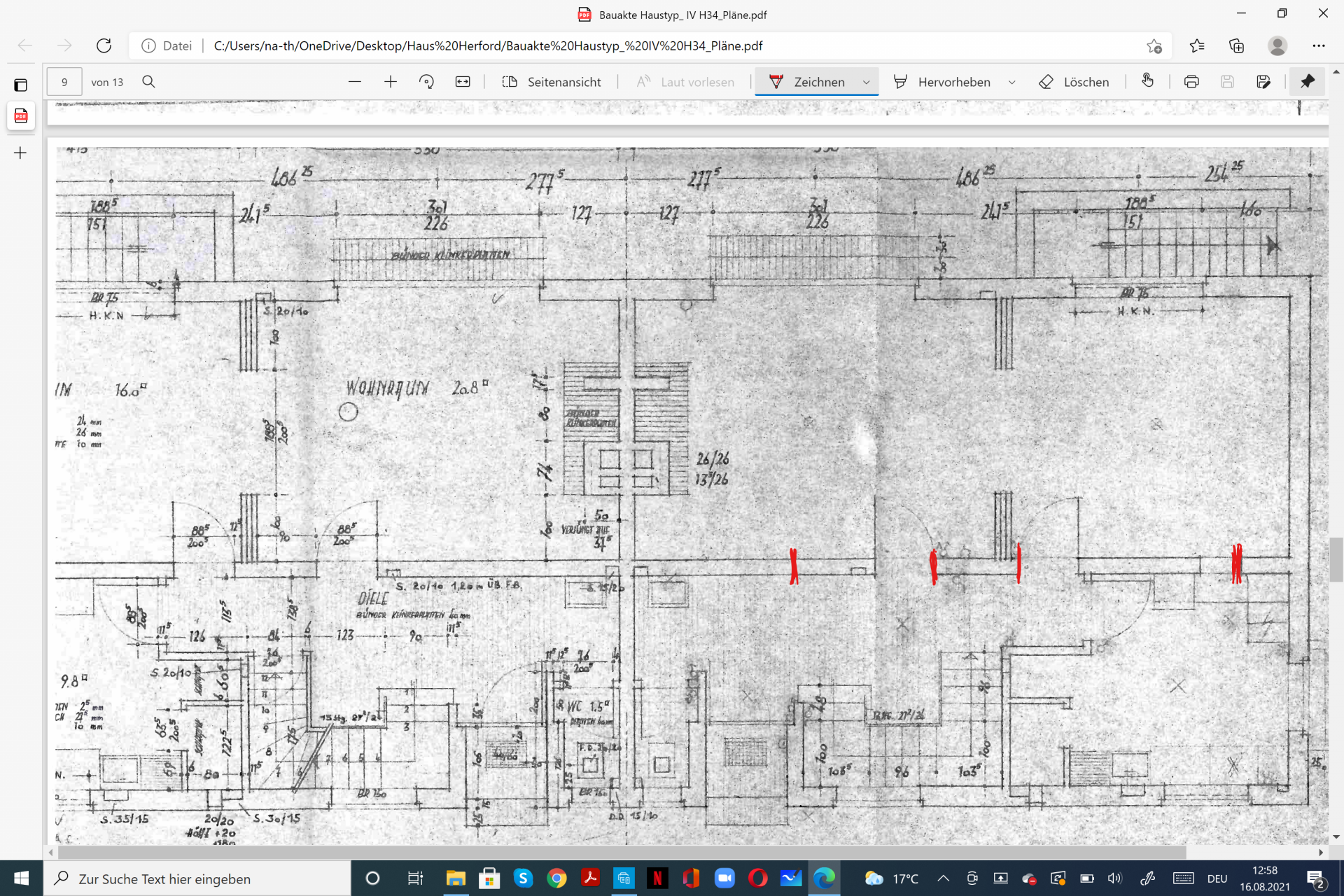Screen dimensions: 1344x896
Task: Rotate the PDF page
Action: (x=426, y=82)
